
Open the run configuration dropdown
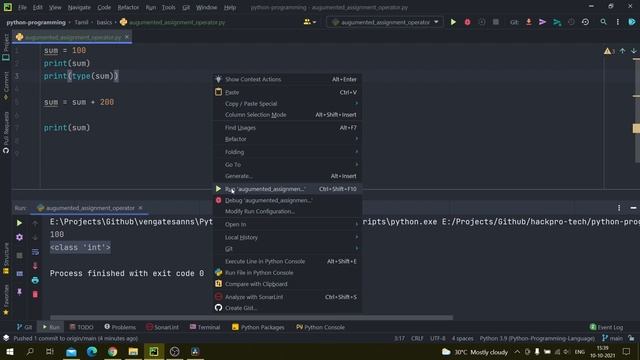coord(384,22)
